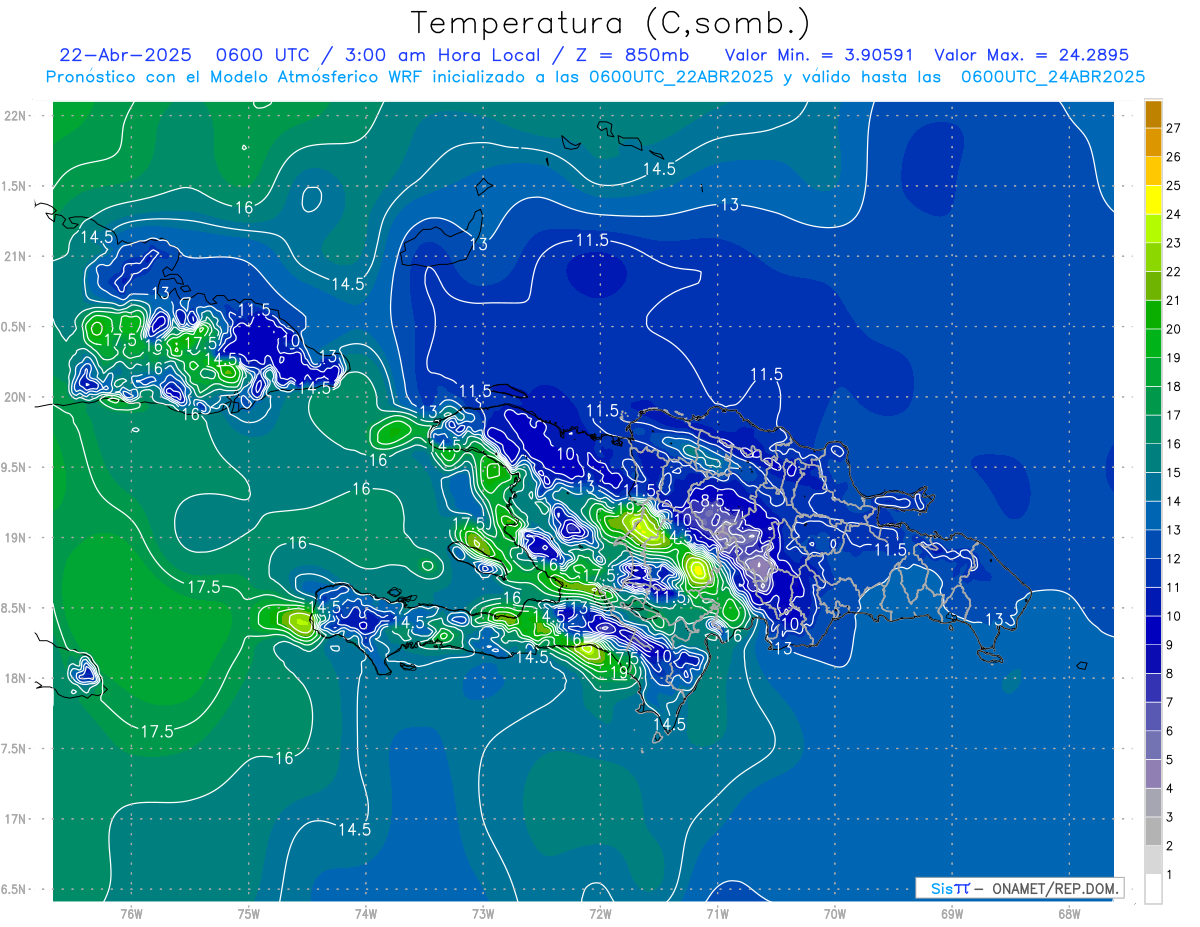The height and width of the screenshot is (927, 1200).
Task: Click the "18N" latitude axis label
Action: 15,679
